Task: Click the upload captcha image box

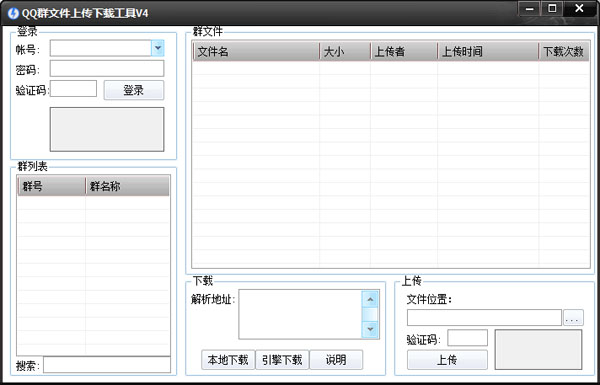Action: pos(538,349)
